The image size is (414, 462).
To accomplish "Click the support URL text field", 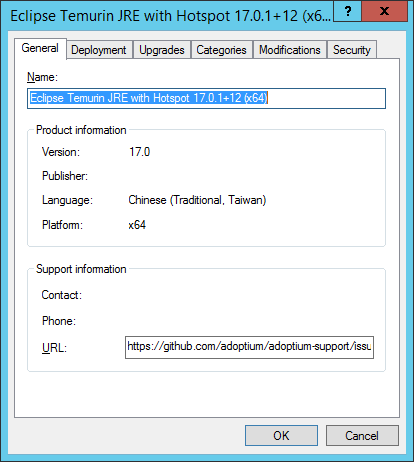I will [249, 347].
